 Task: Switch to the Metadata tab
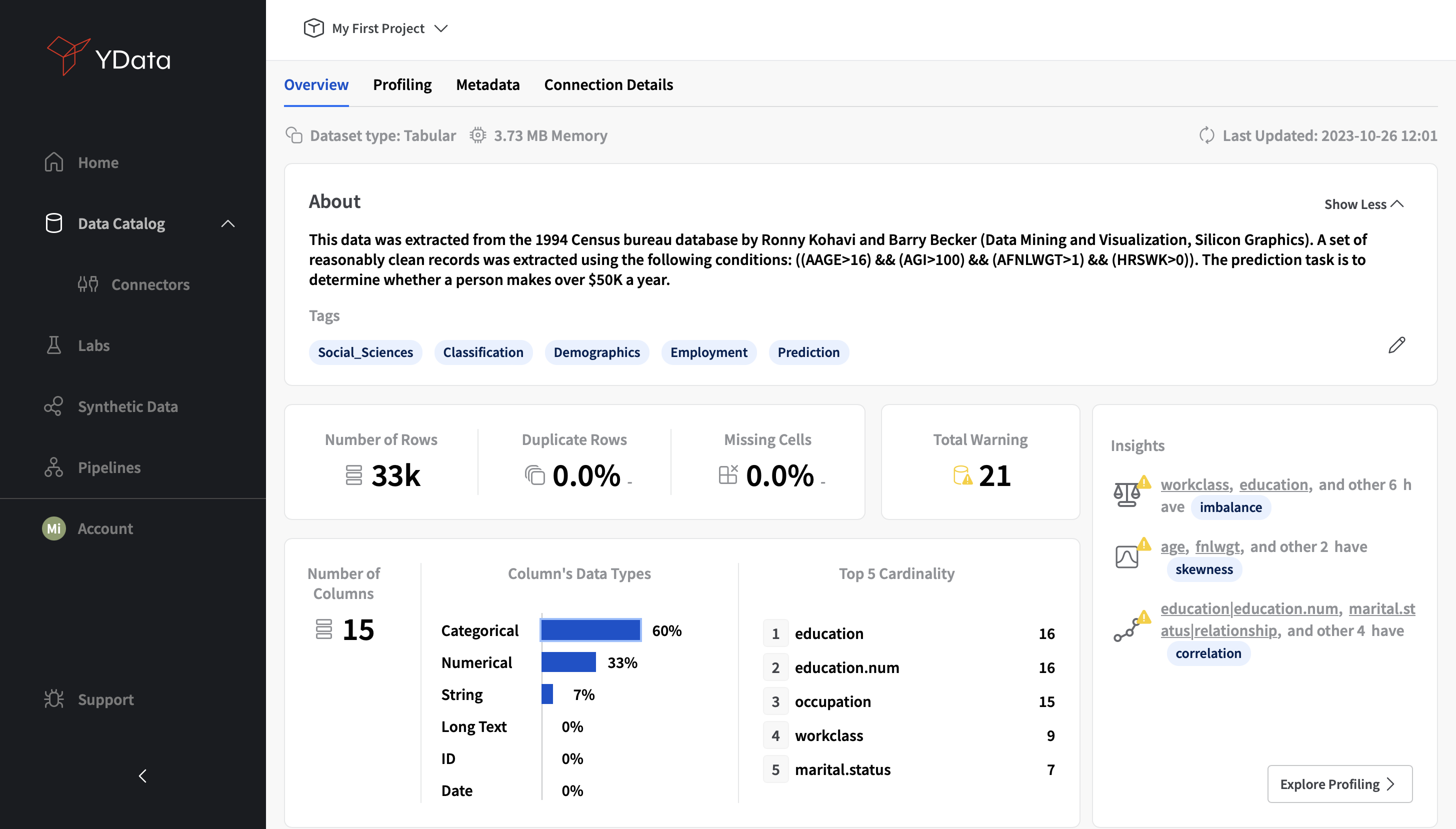click(488, 85)
